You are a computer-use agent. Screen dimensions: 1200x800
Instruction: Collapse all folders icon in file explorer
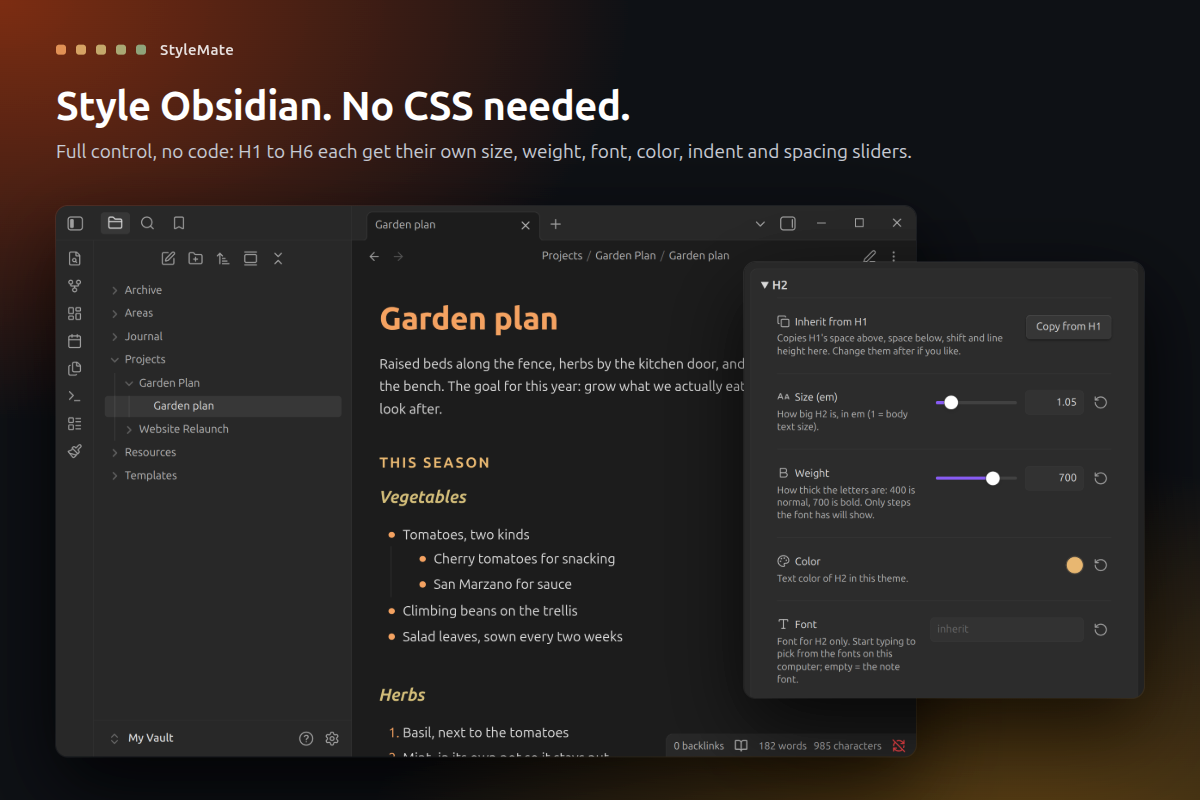(x=278, y=258)
